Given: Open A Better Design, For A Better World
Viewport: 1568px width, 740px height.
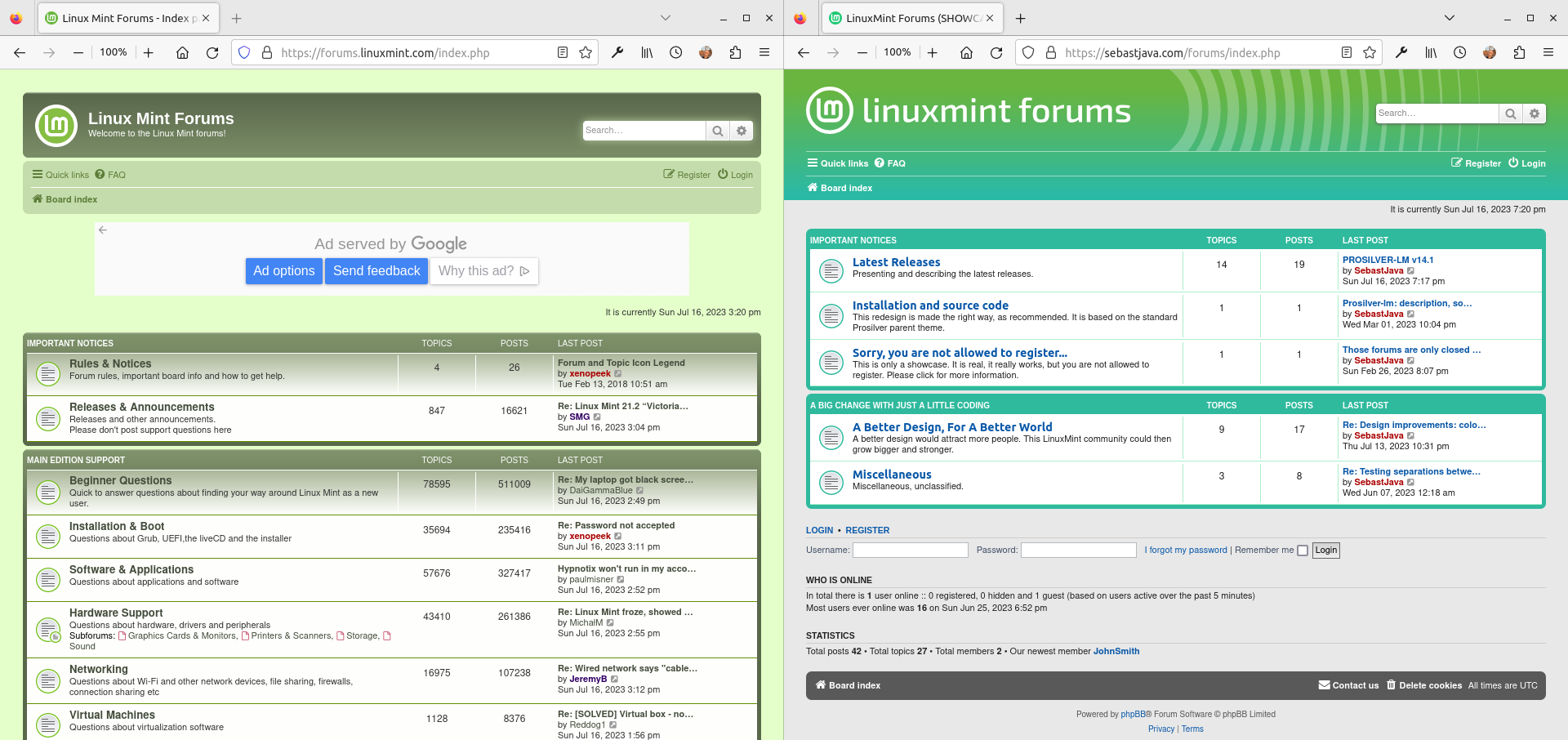Looking at the screenshot, I should pyautogui.click(x=952, y=427).
